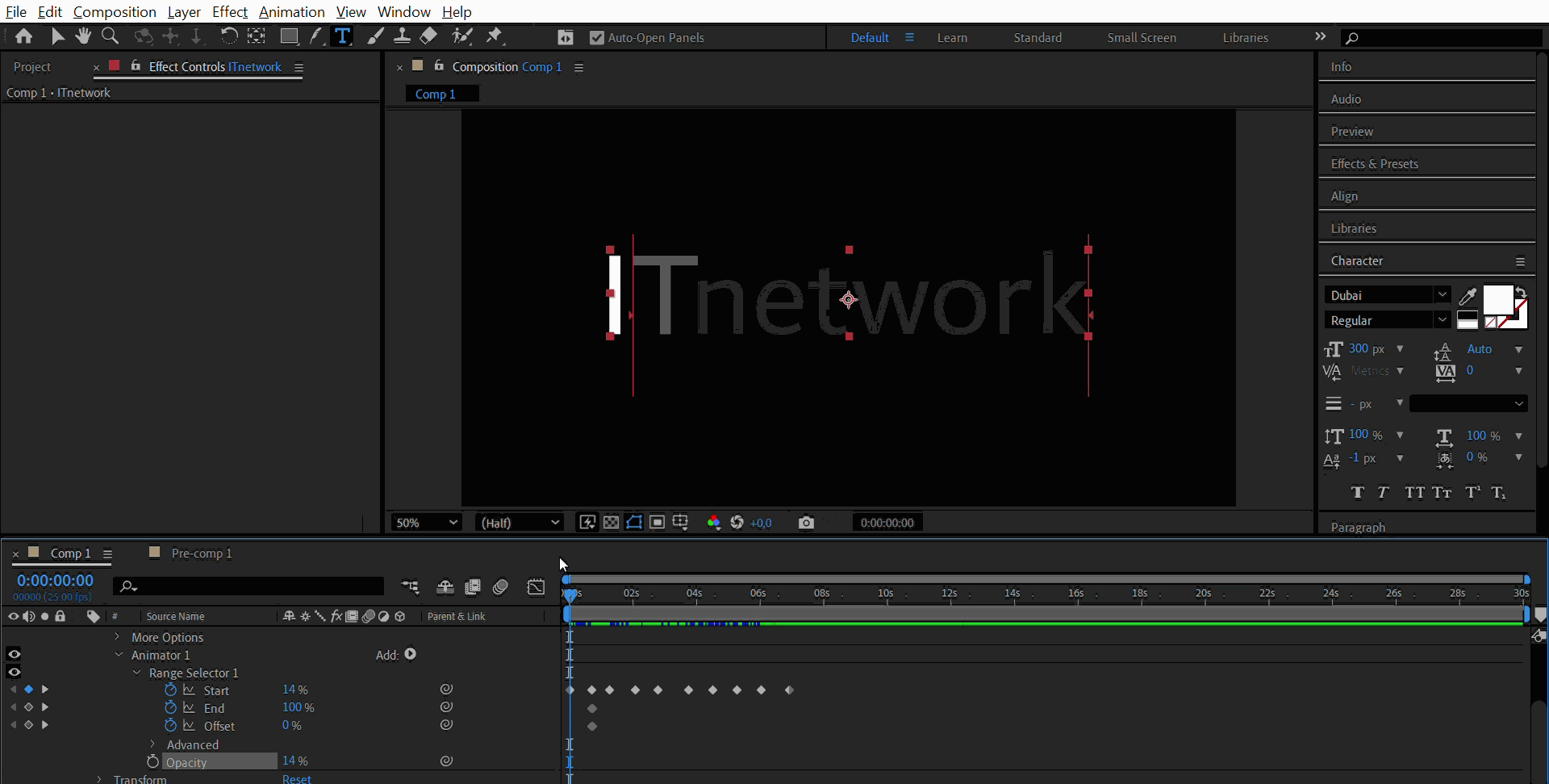This screenshot has height=784, width=1549.
Task: Open the Dubai font family dropdown
Action: 1443,294
